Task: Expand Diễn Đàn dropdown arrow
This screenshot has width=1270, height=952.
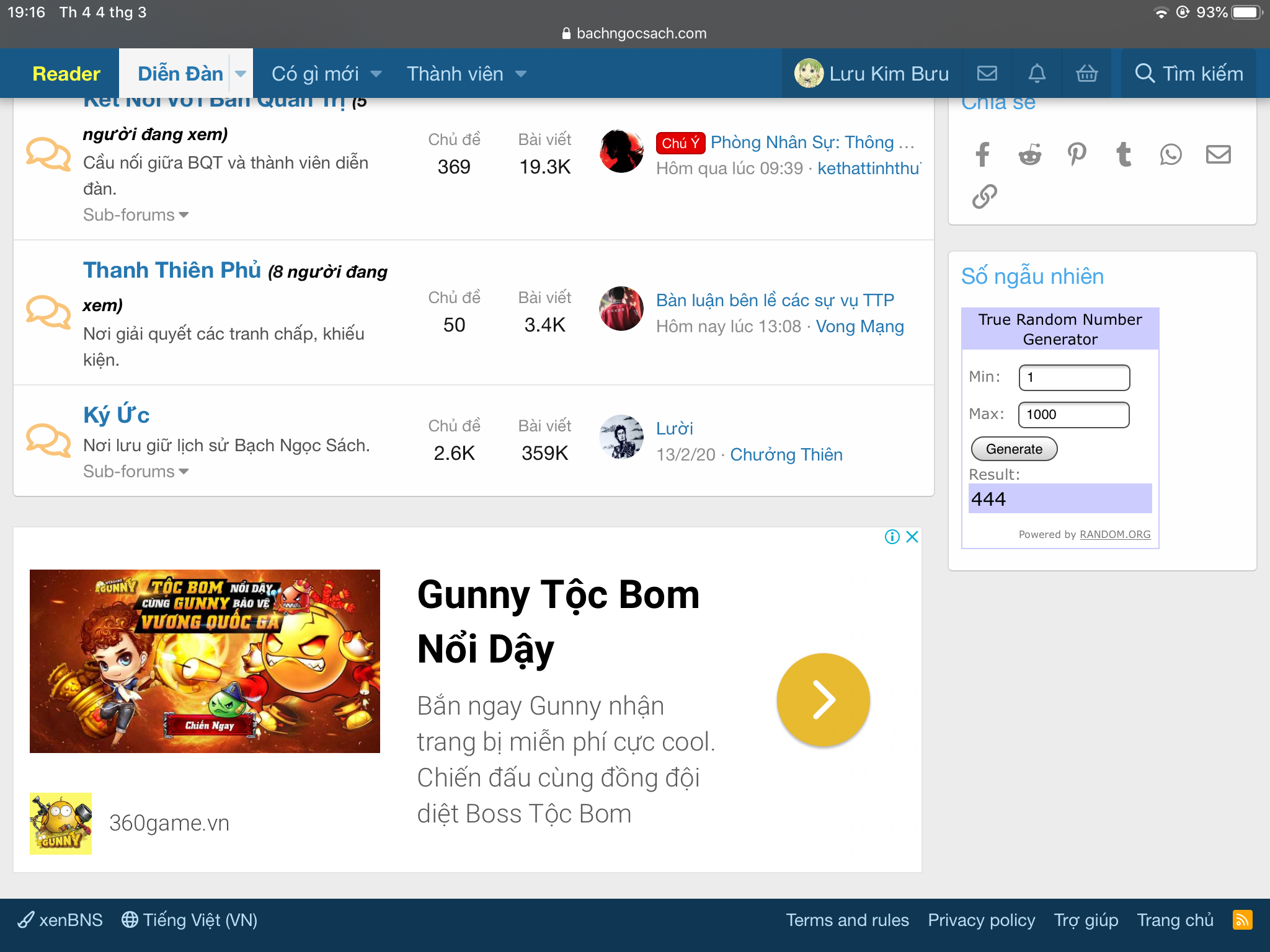Action: pyautogui.click(x=241, y=74)
